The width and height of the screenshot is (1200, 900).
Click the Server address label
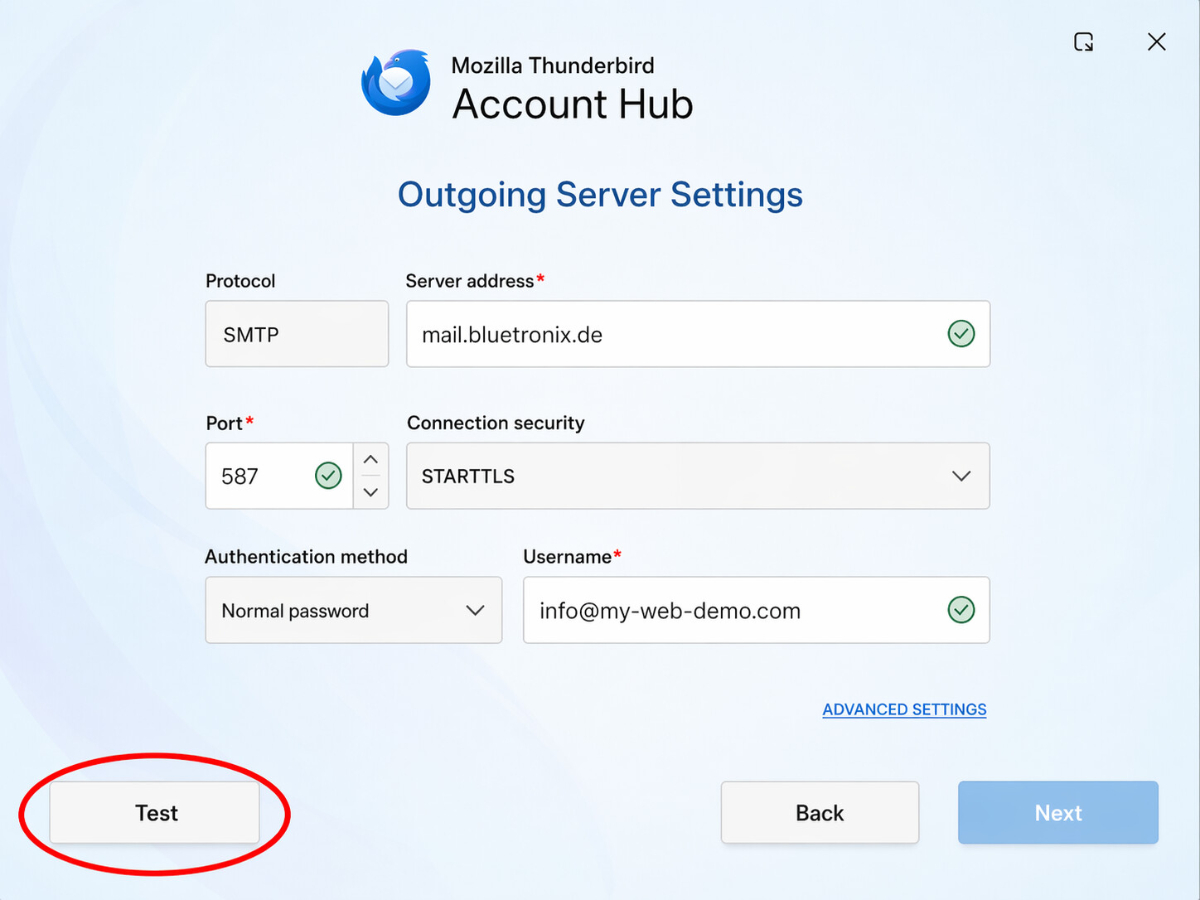pos(475,281)
